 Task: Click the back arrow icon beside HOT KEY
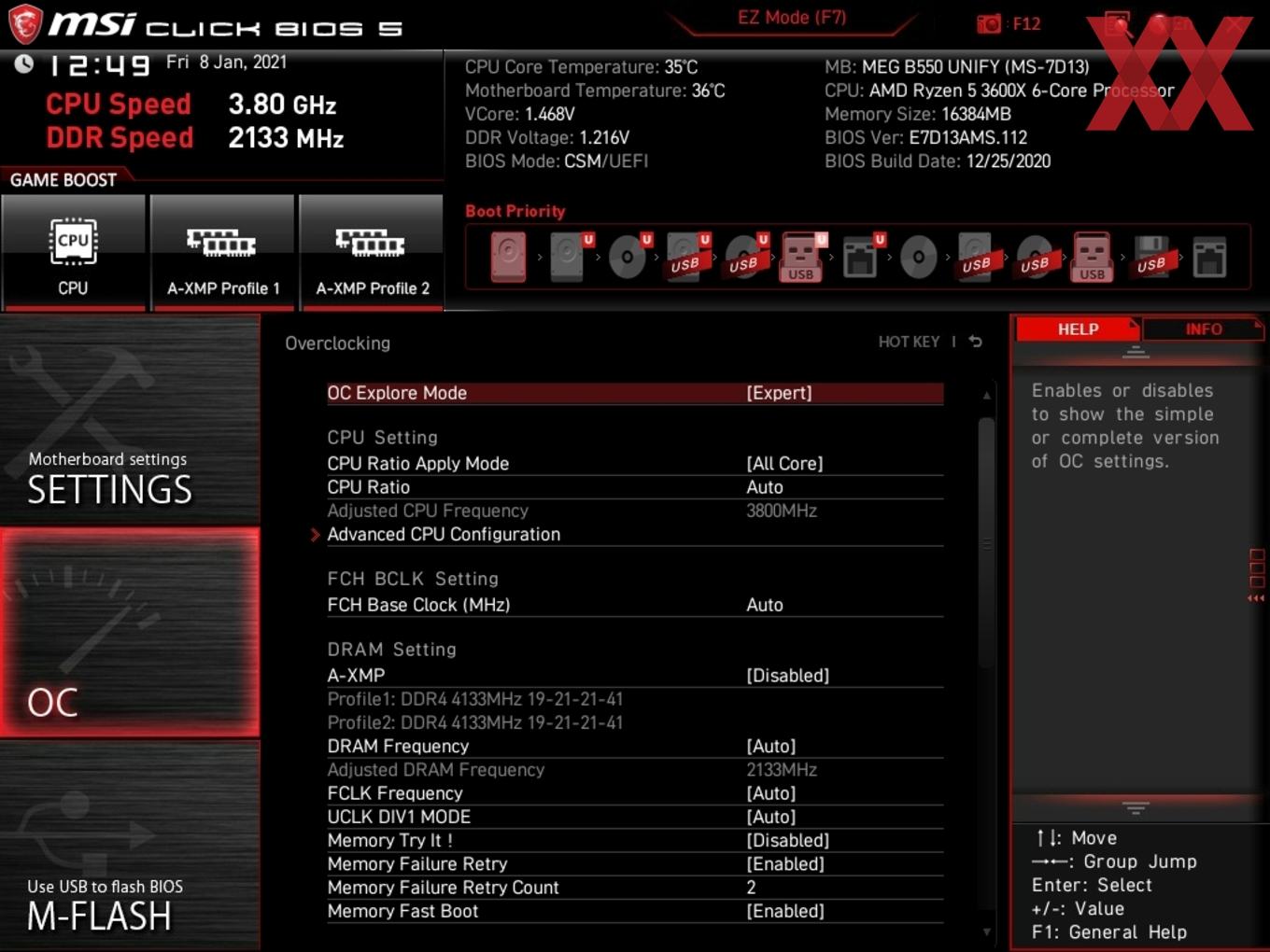coord(976,342)
